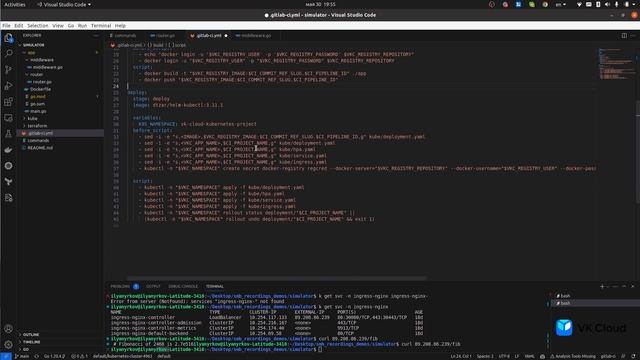Click Ln 24, Col 1 cursor position

click(x=461, y=356)
